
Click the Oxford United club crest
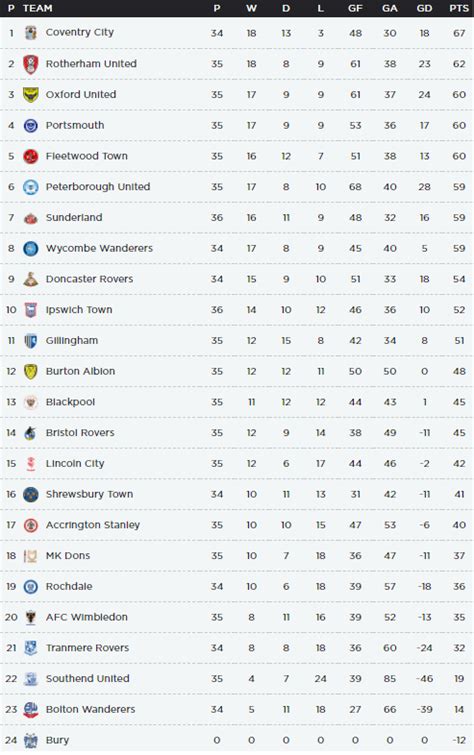click(31, 95)
